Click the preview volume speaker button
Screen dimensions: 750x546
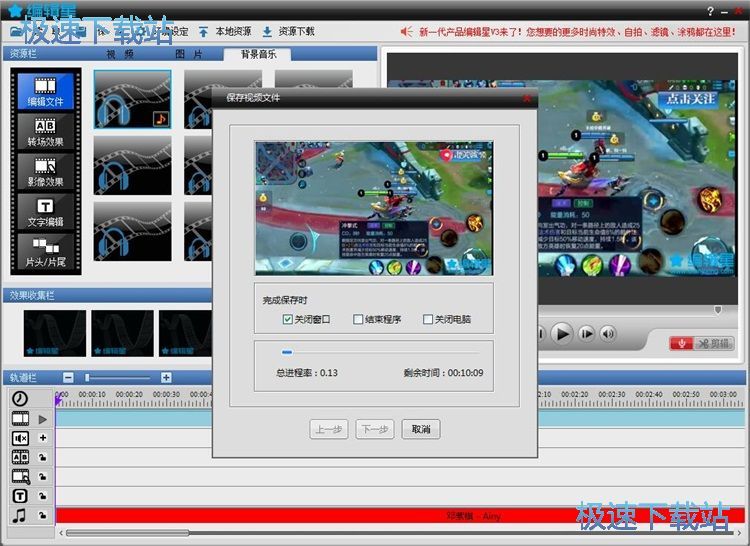(x=608, y=333)
